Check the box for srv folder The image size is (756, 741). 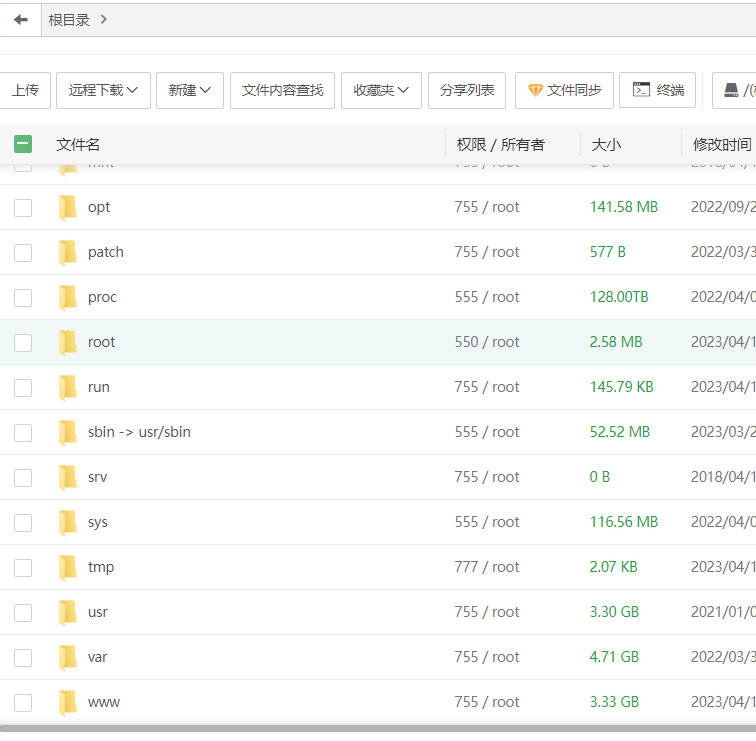point(23,478)
